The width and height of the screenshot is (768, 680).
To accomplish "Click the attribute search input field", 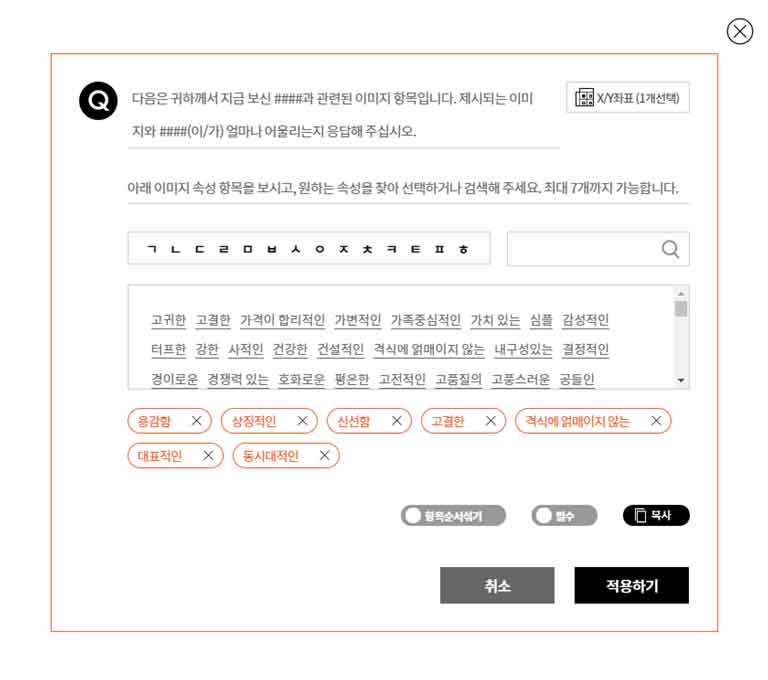I will [584, 249].
